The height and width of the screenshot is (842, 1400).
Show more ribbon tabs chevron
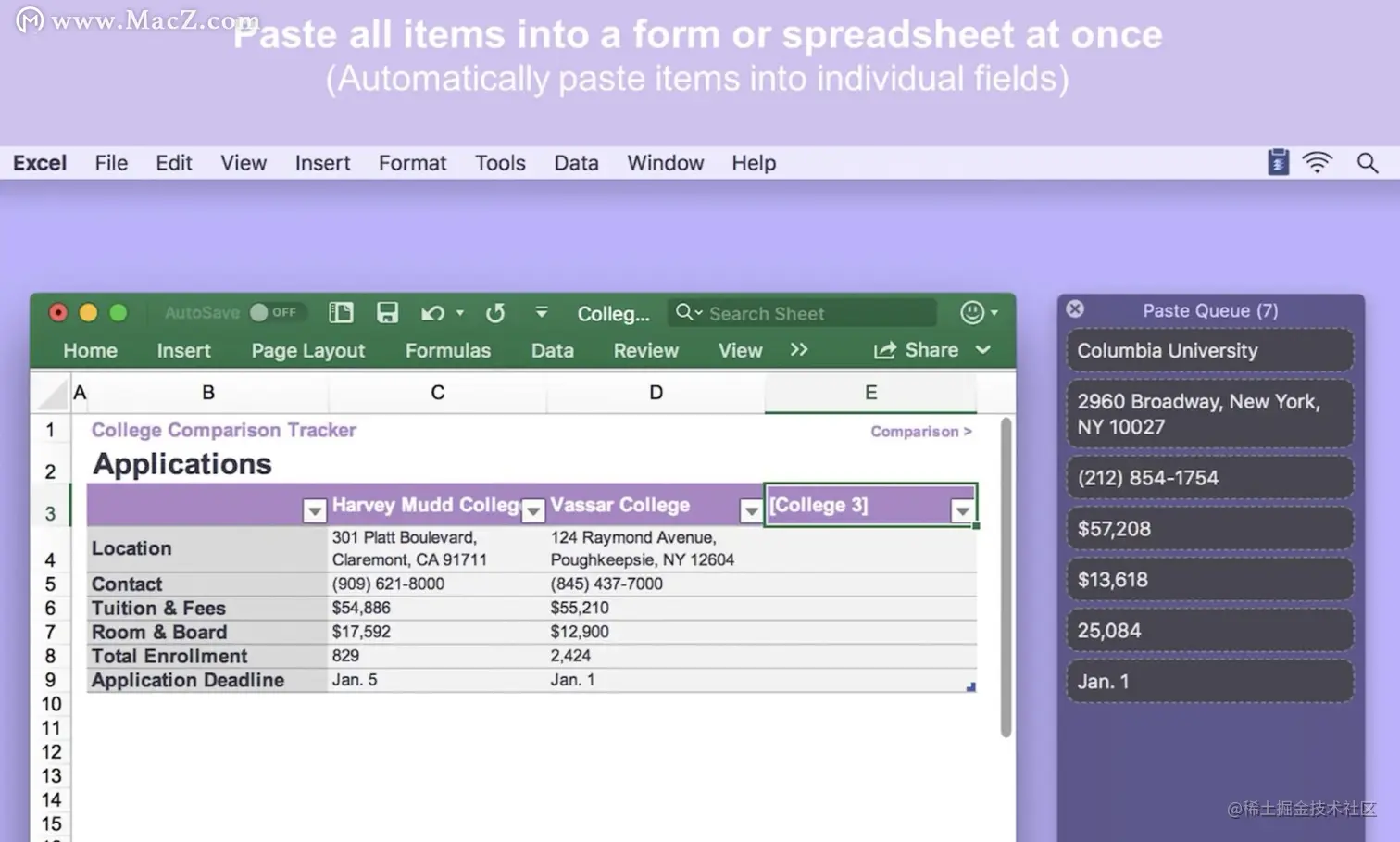pos(799,350)
